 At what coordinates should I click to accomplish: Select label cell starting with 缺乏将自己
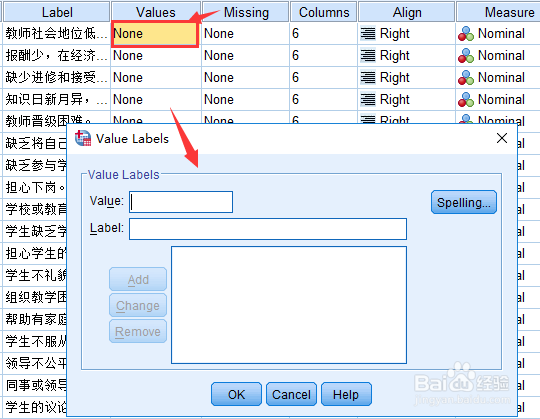[35, 144]
